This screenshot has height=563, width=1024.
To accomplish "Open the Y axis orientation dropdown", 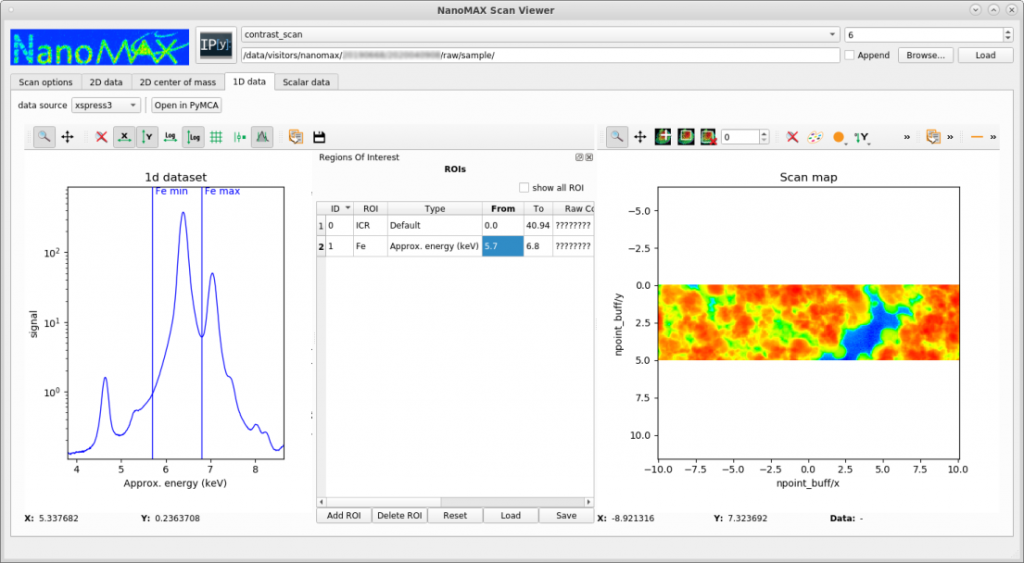I will coord(862,137).
